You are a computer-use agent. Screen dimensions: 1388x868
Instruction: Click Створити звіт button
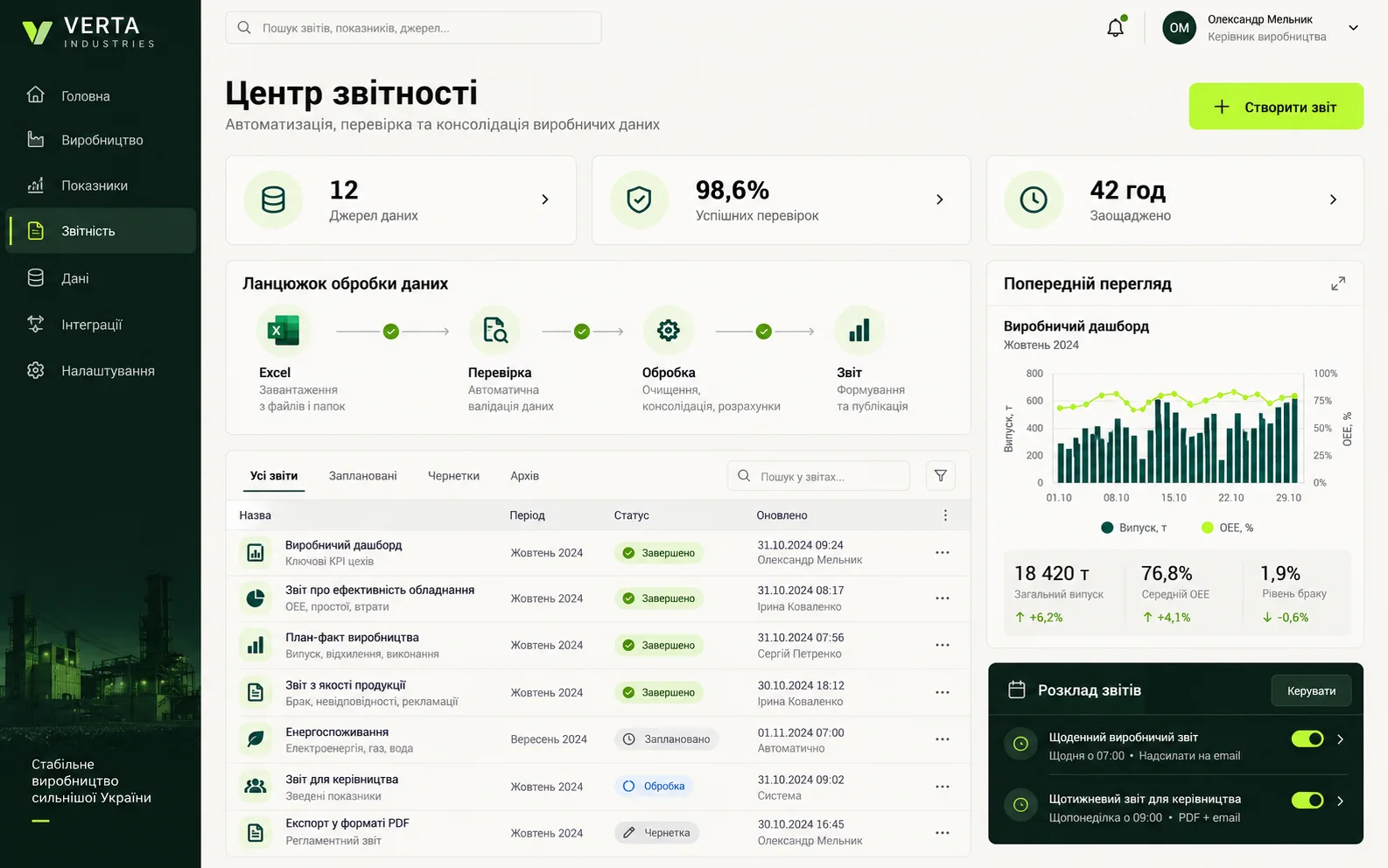(1276, 107)
